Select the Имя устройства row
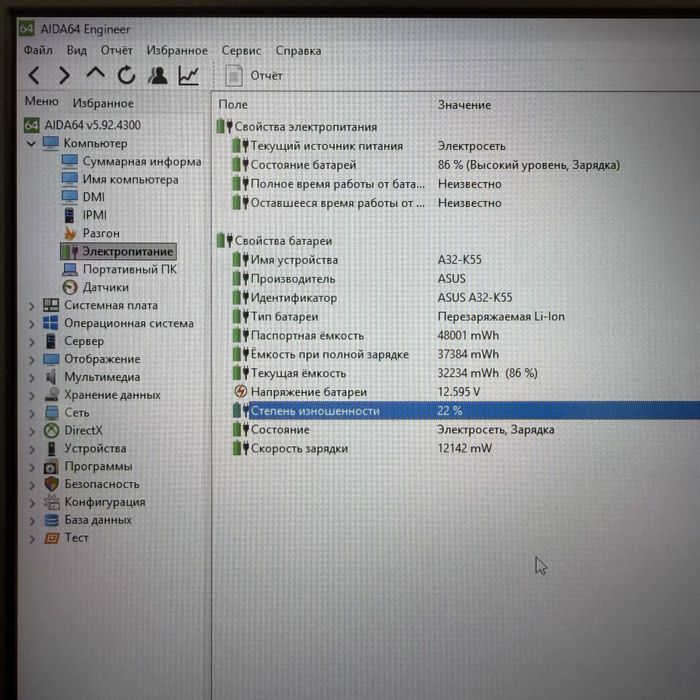The image size is (700, 700). 465,259
